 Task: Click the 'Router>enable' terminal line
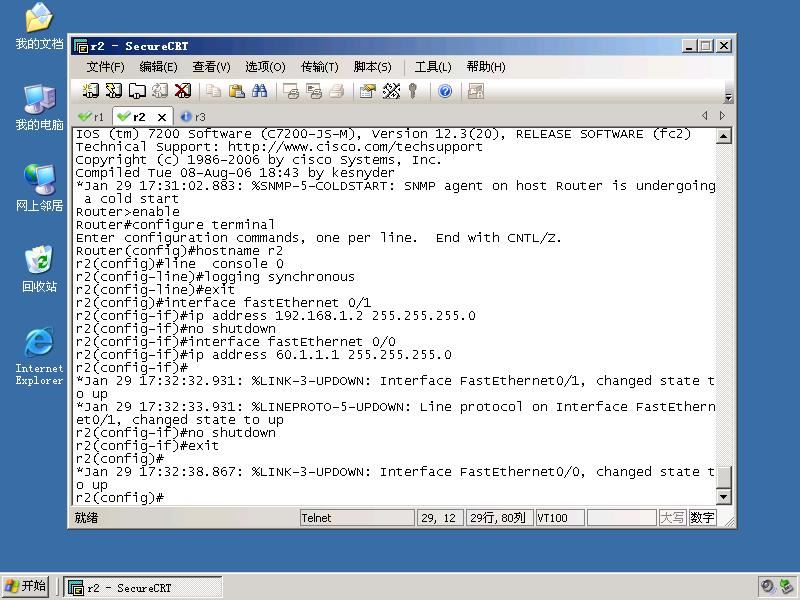coord(128,212)
